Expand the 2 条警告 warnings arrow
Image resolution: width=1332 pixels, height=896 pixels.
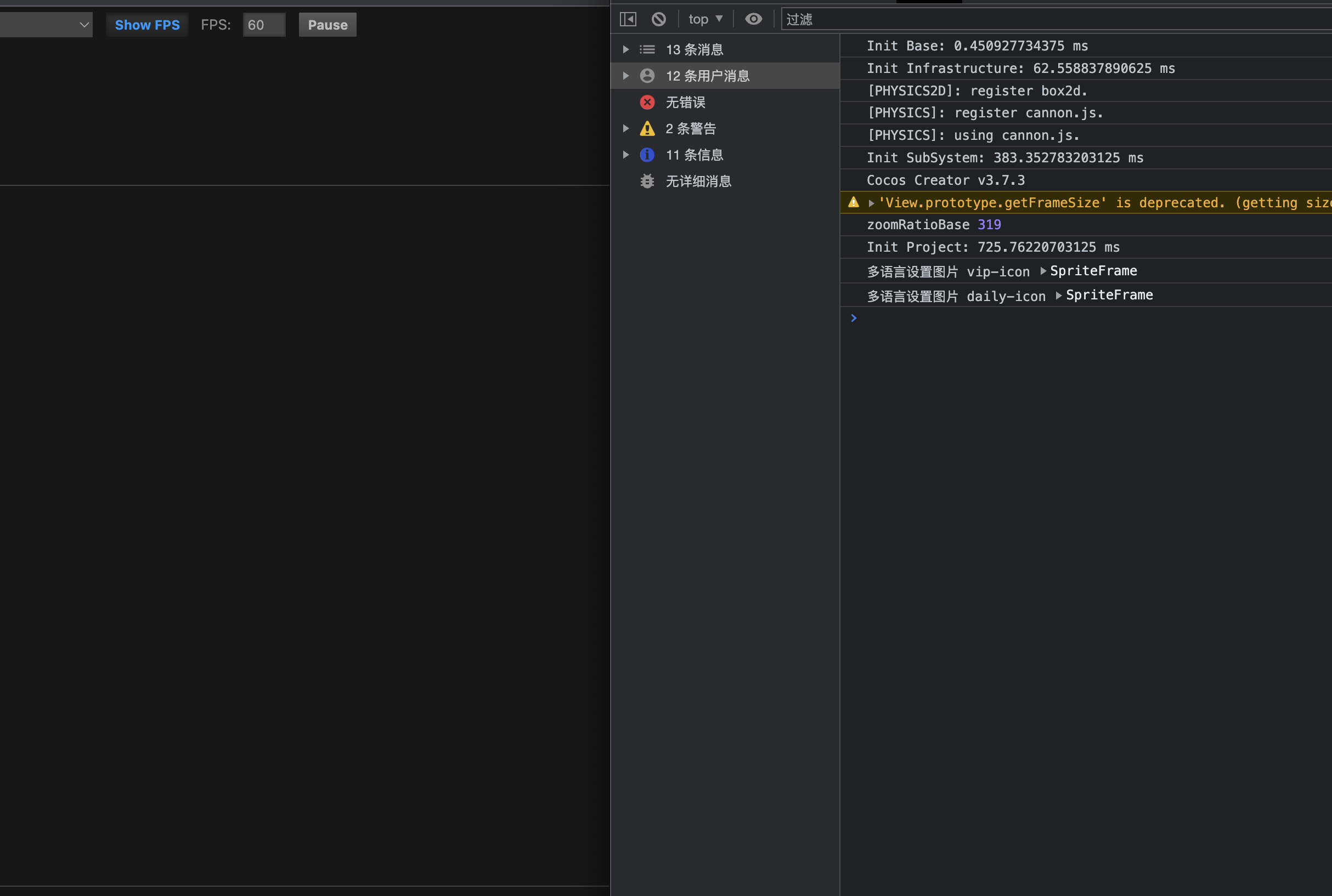click(x=626, y=128)
